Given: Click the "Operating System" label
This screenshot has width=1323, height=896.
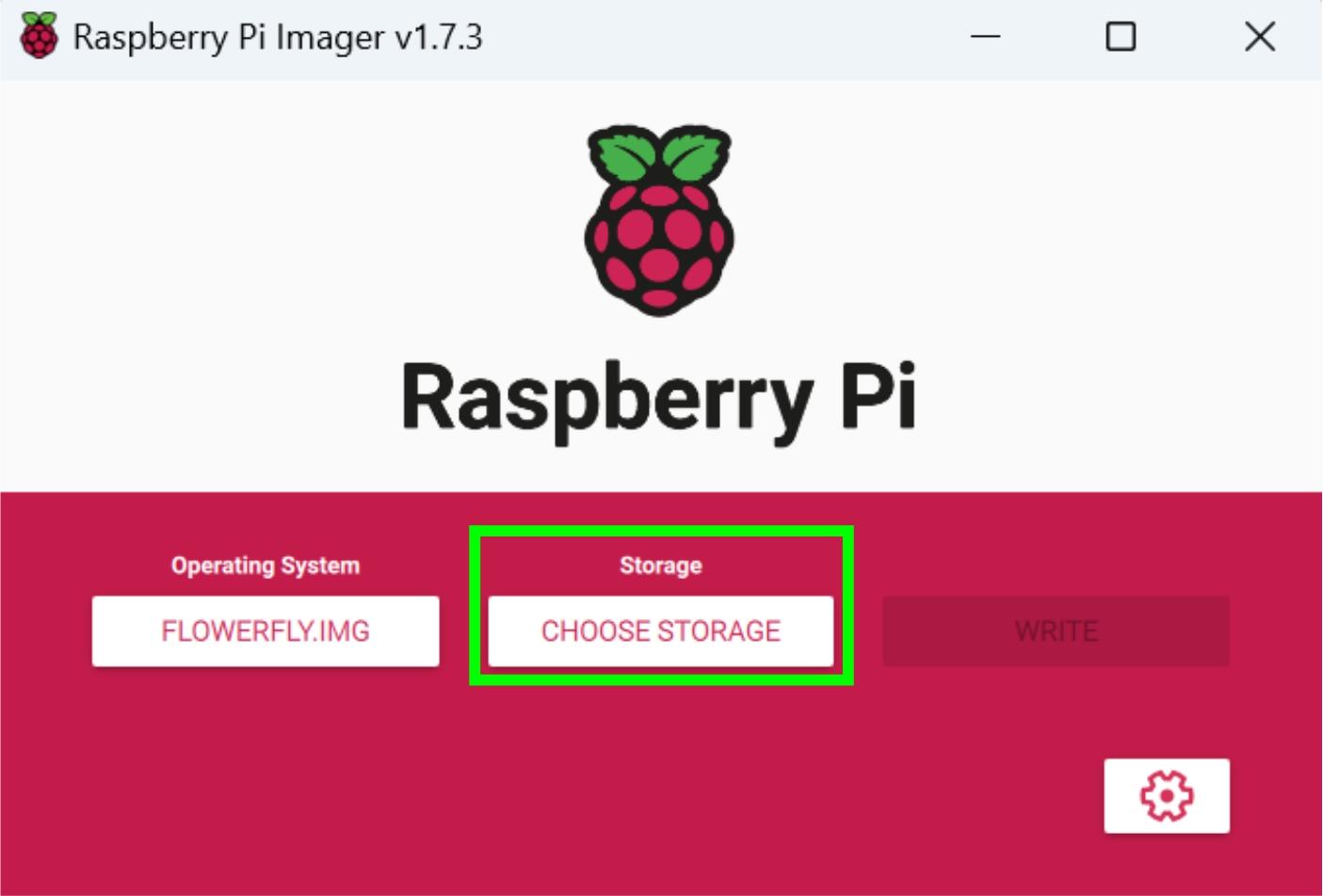Looking at the screenshot, I should pos(266,566).
